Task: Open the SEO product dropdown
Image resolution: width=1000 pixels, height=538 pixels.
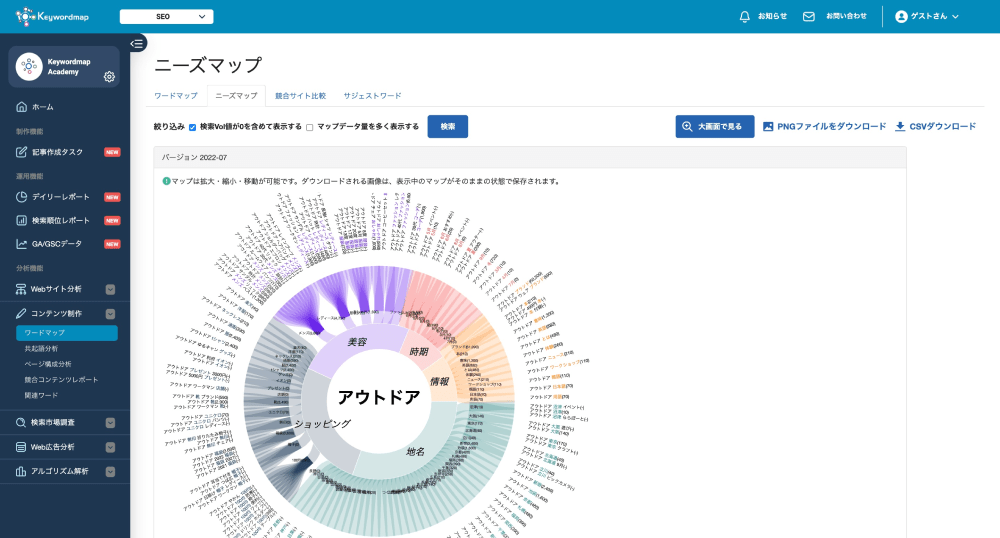Action: (x=166, y=17)
